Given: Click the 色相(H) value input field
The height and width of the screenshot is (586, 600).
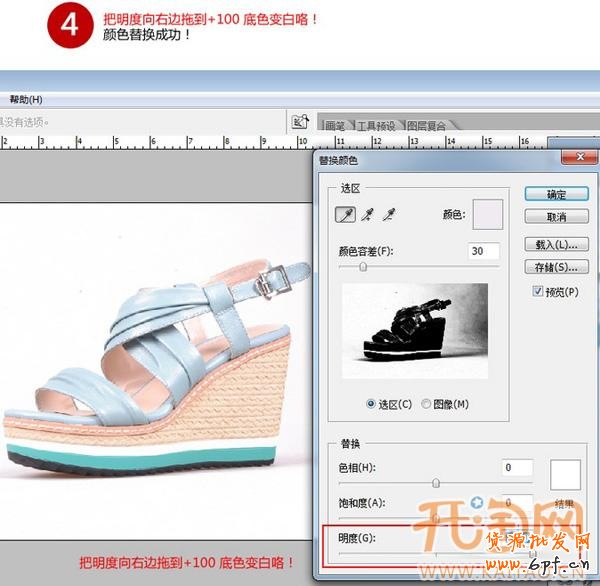Looking at the screenshot, I should click(x=517, y=467).
